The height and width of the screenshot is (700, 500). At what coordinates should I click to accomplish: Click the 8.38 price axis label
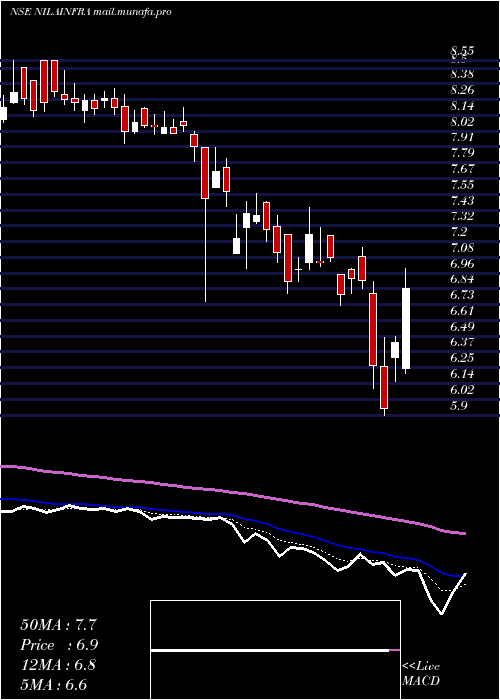[x=462, y=74]
